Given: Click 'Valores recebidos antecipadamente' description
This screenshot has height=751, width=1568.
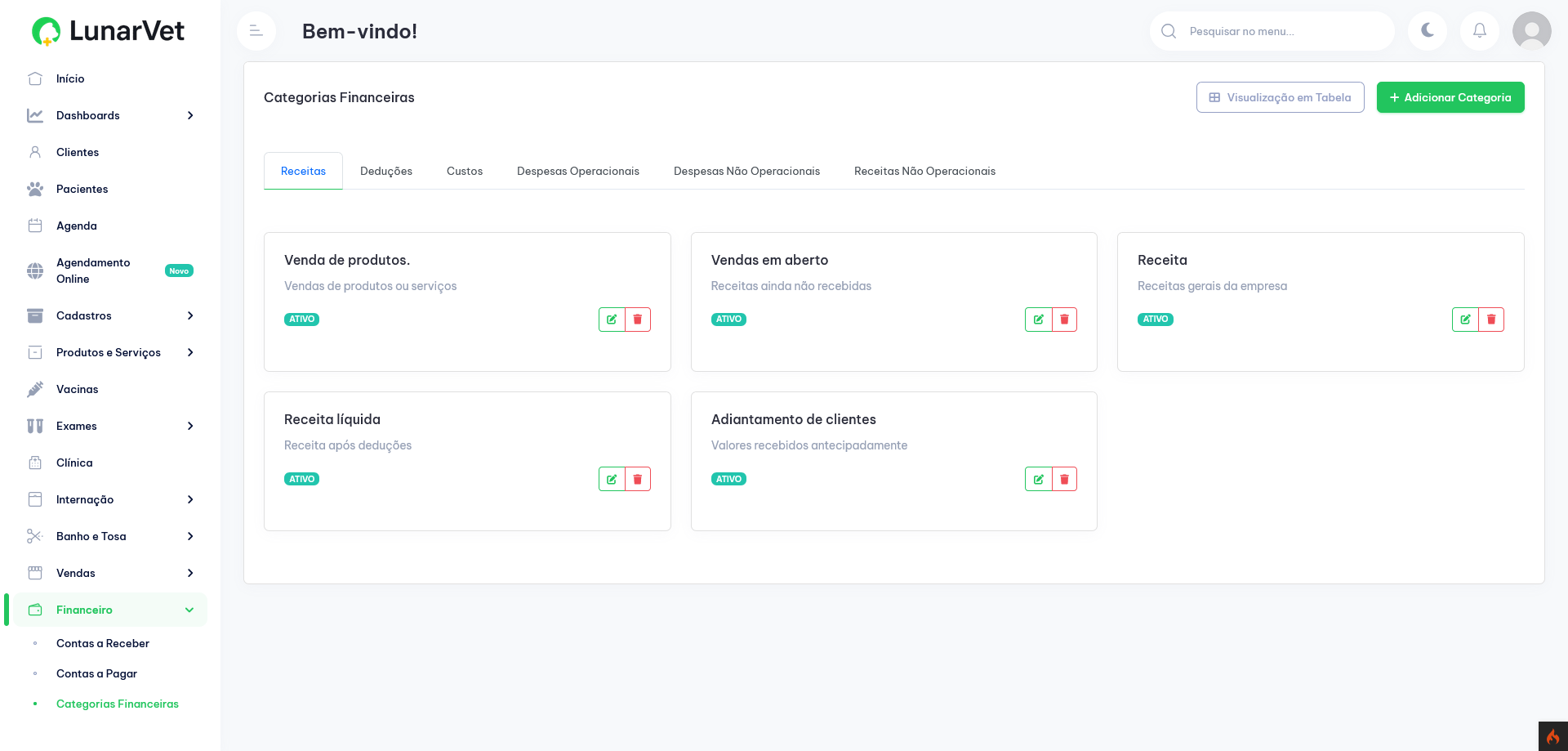Looking at the screenshot, I should click(x=809, y=445).
